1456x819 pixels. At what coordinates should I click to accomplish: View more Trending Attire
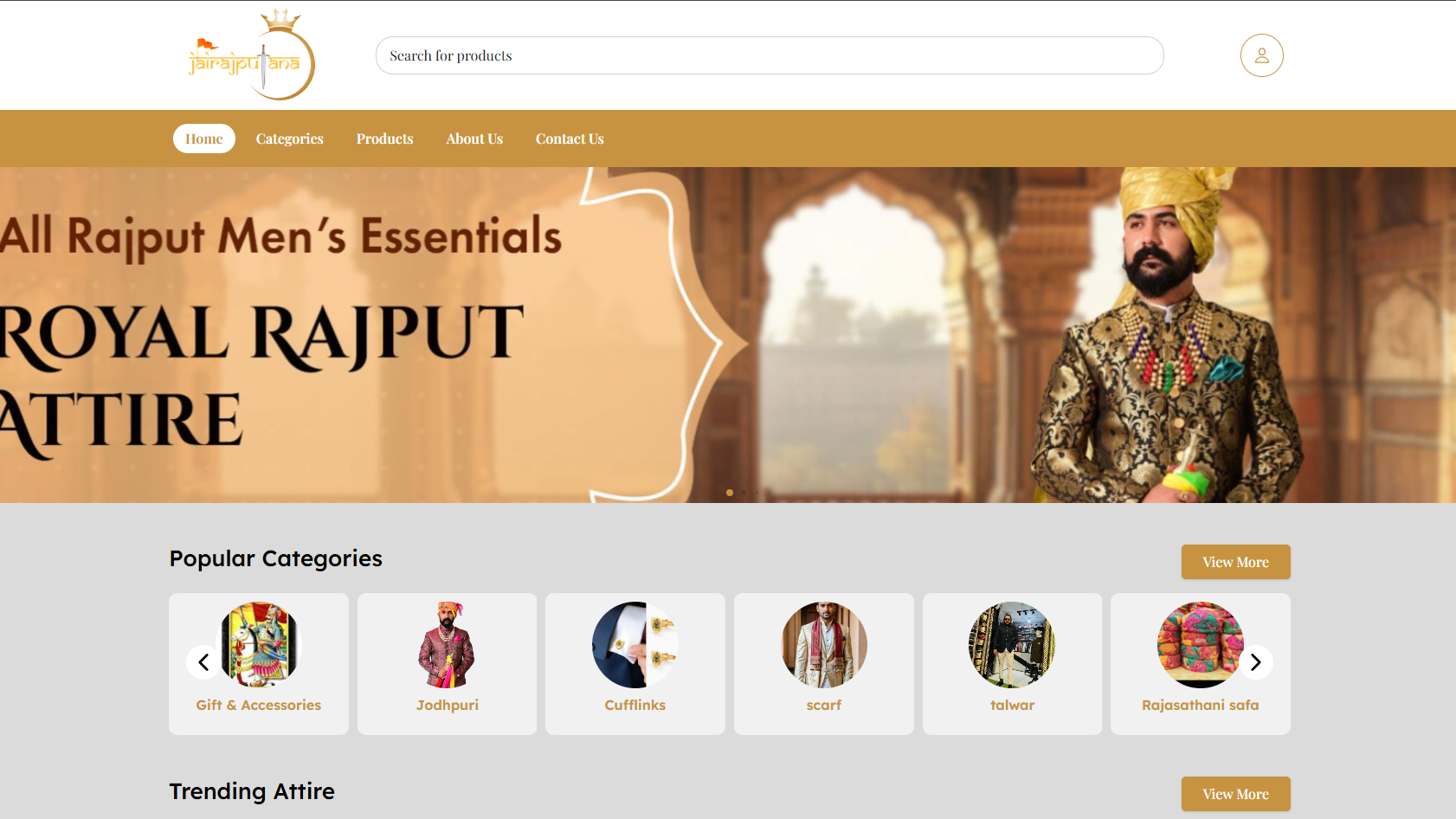click(1235, 794)
